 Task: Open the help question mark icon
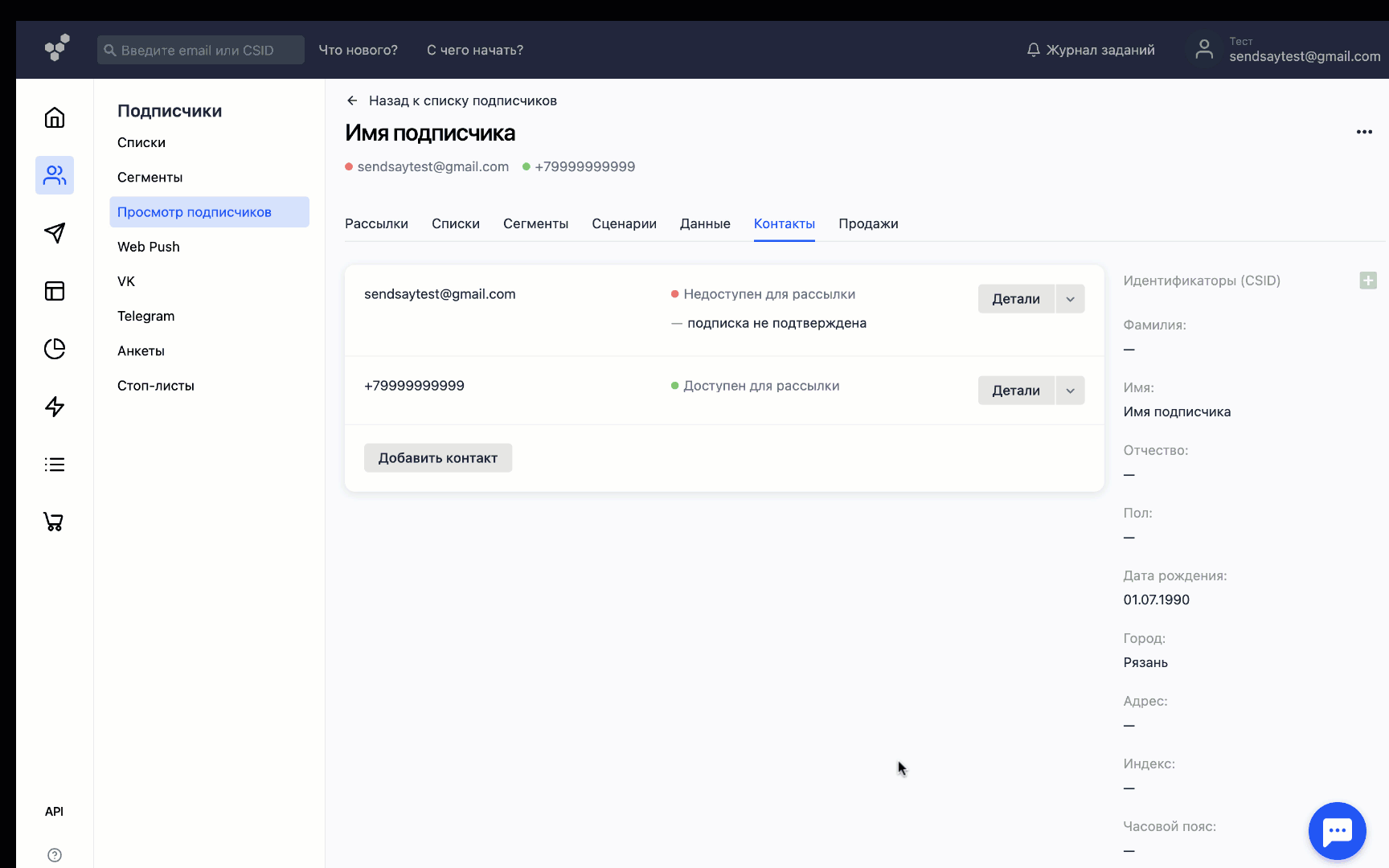55,855
